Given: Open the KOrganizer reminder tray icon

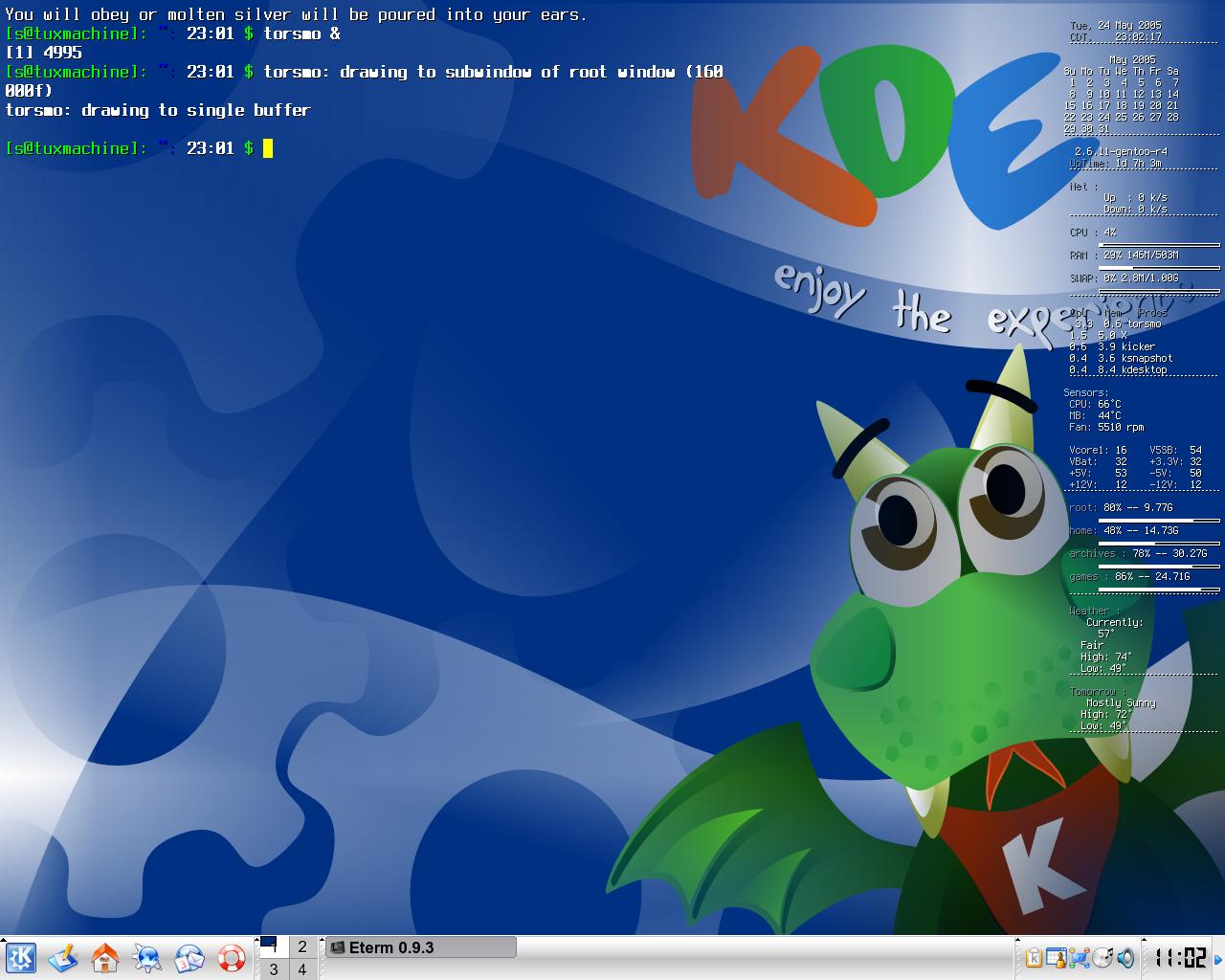Looking at the screenshot, I should (x=1057, y=958).
